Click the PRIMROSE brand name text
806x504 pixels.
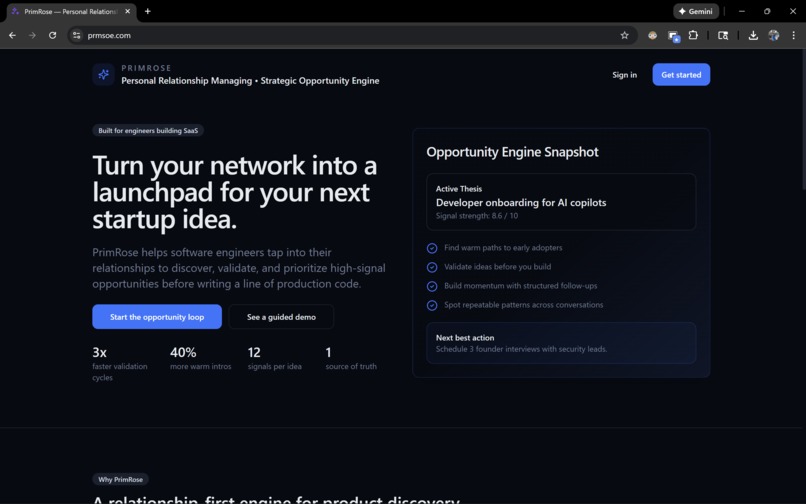pyautogui.click(x=146, y=68)
